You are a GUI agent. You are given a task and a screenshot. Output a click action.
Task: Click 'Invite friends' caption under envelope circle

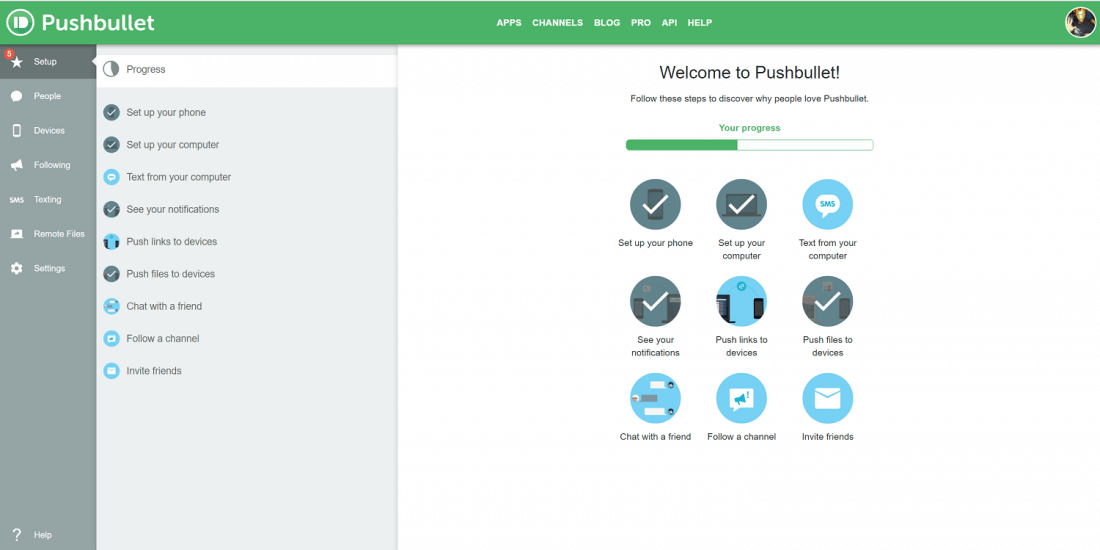pos(828,436)
